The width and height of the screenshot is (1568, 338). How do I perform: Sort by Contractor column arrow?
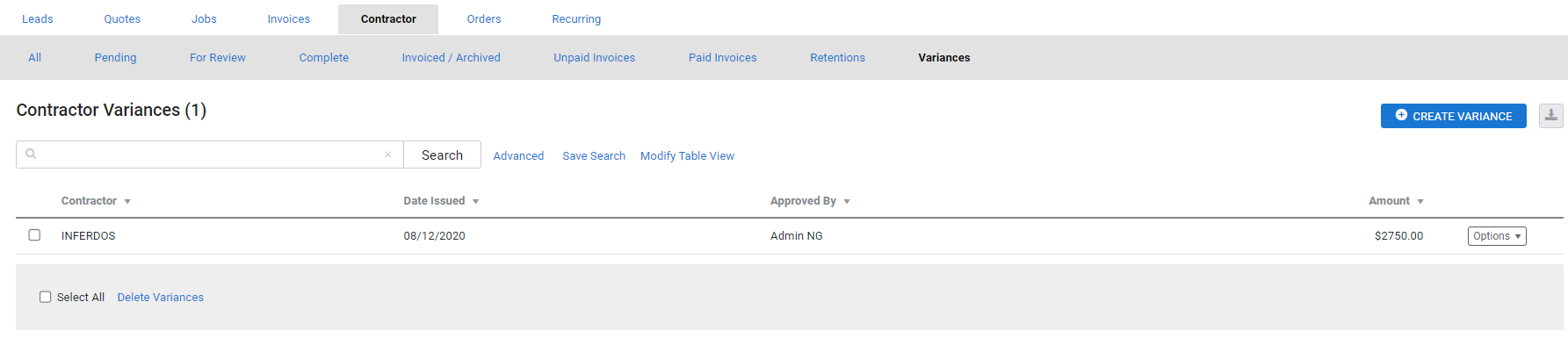[x=127, y=202]
